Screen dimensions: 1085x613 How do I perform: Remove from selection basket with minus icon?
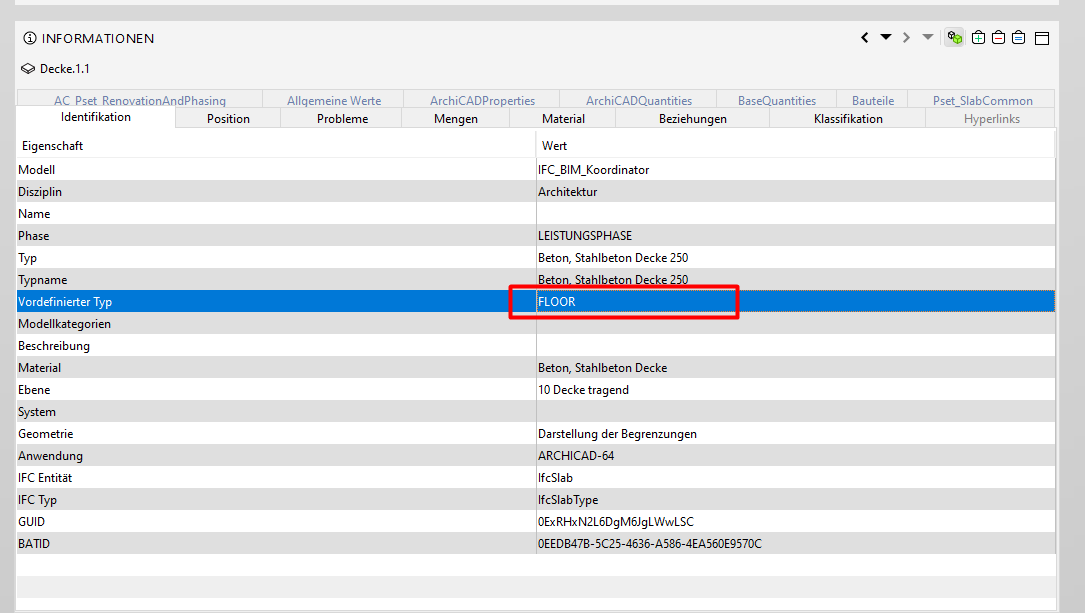(x=999, y=37)
